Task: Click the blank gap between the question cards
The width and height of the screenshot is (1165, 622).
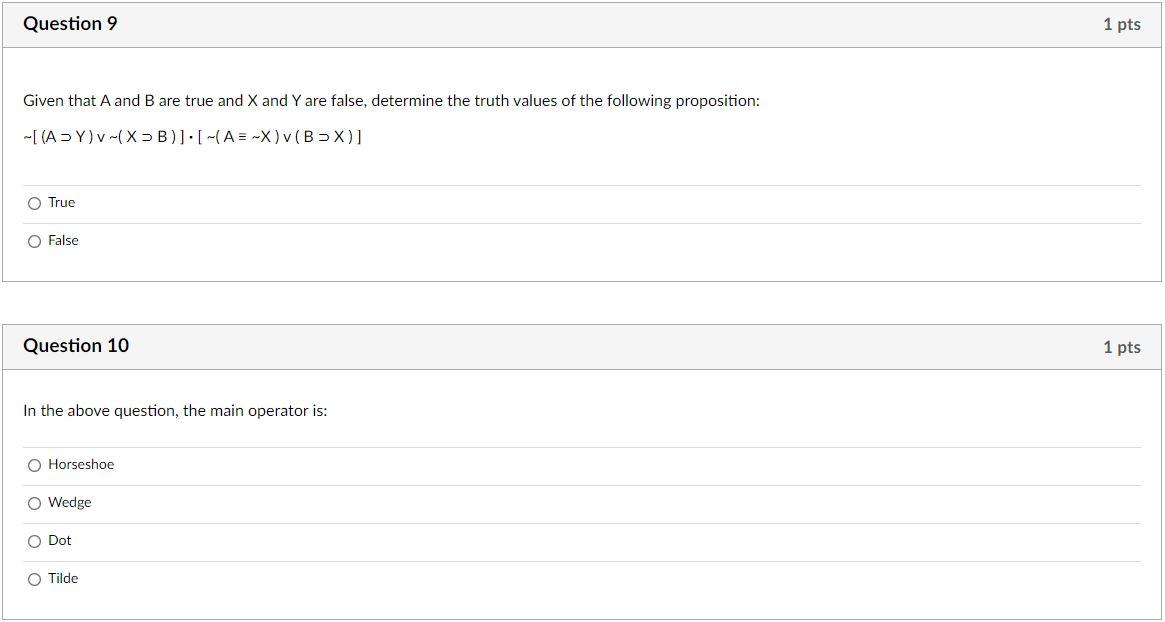Action: click(582, 303)
